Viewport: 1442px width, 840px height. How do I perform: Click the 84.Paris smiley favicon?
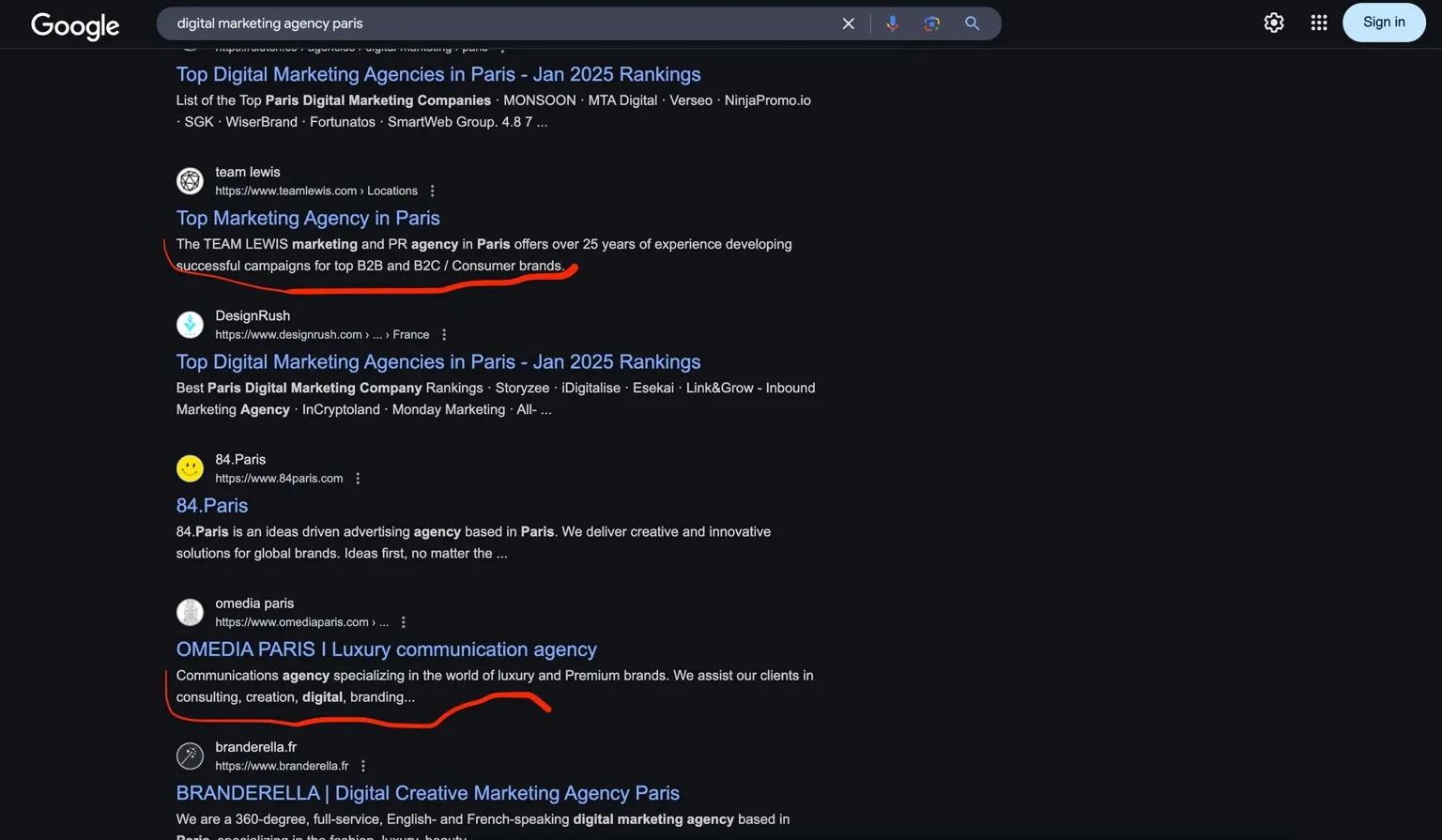click(x=190, y=467)
